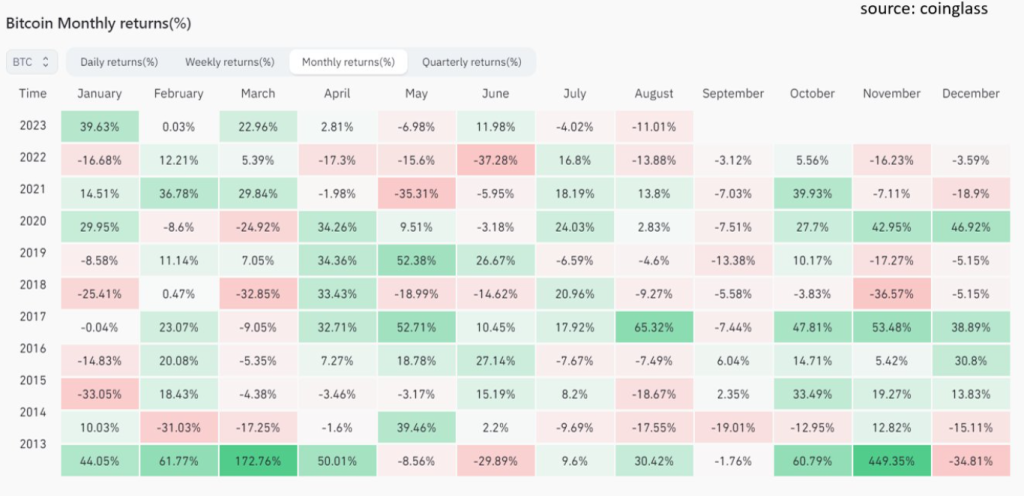This screenshot has height=496, width=1024.
Task: Click the Bitcoin Monthly returns(%) title
Action: click(x=99, y=22)
